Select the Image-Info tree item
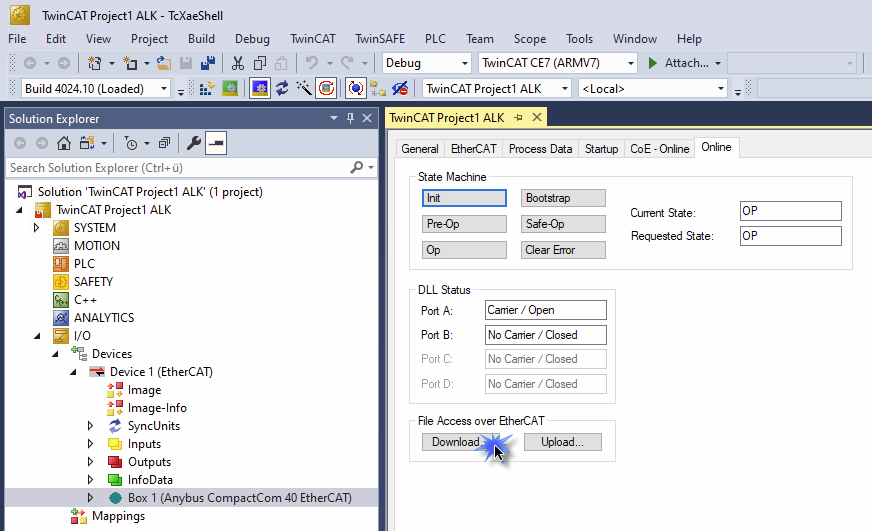The width and height of the screenshot is (872, 531). (x=157, y=408)
